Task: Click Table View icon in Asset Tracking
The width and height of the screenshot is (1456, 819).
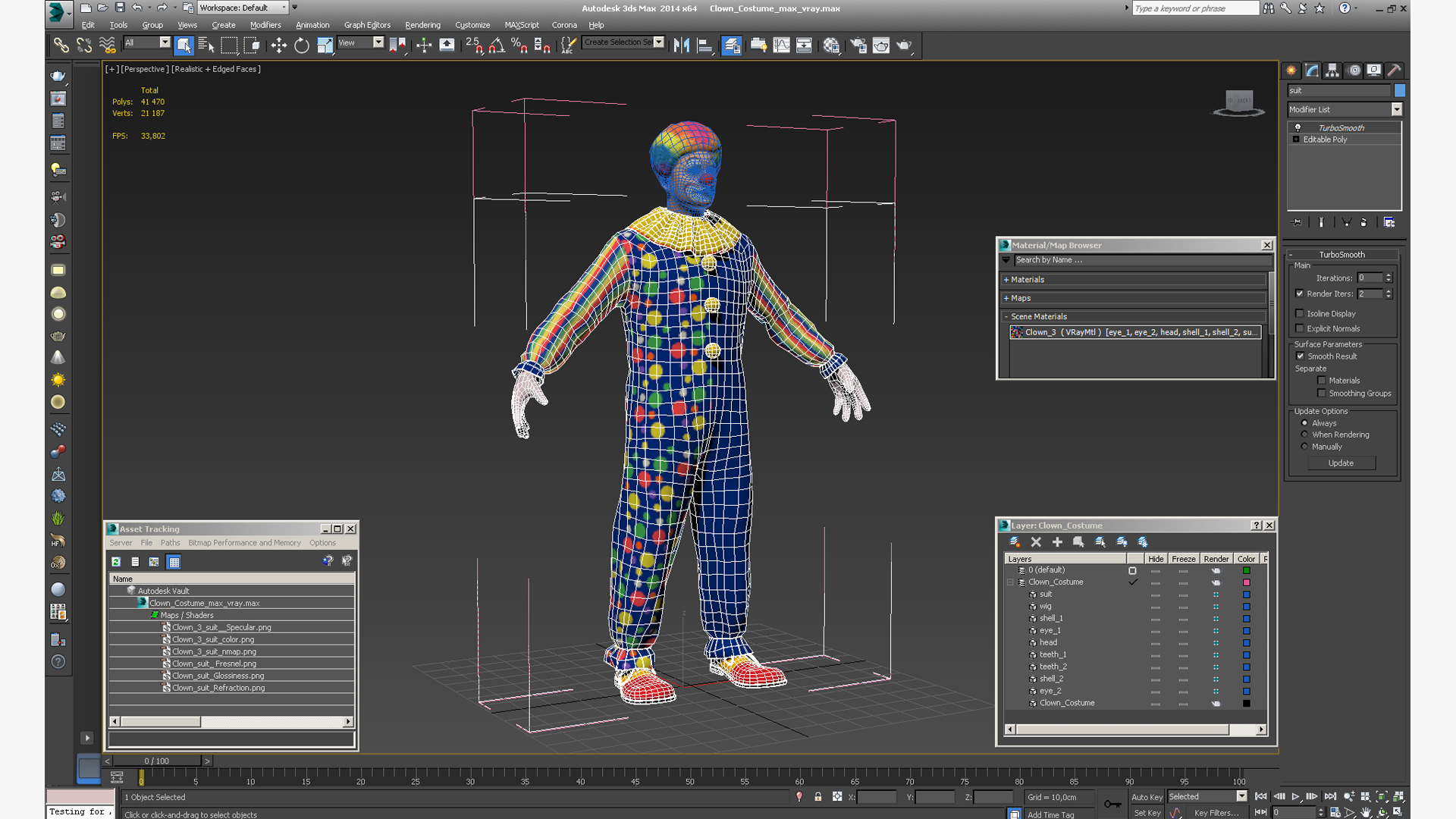Action: (x=174, y=562)
